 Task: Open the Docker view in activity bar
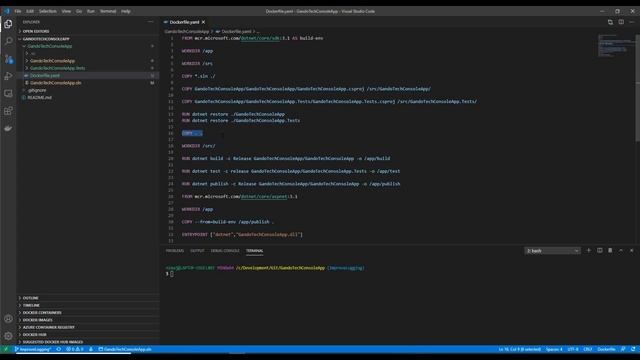tap(8, 128)
